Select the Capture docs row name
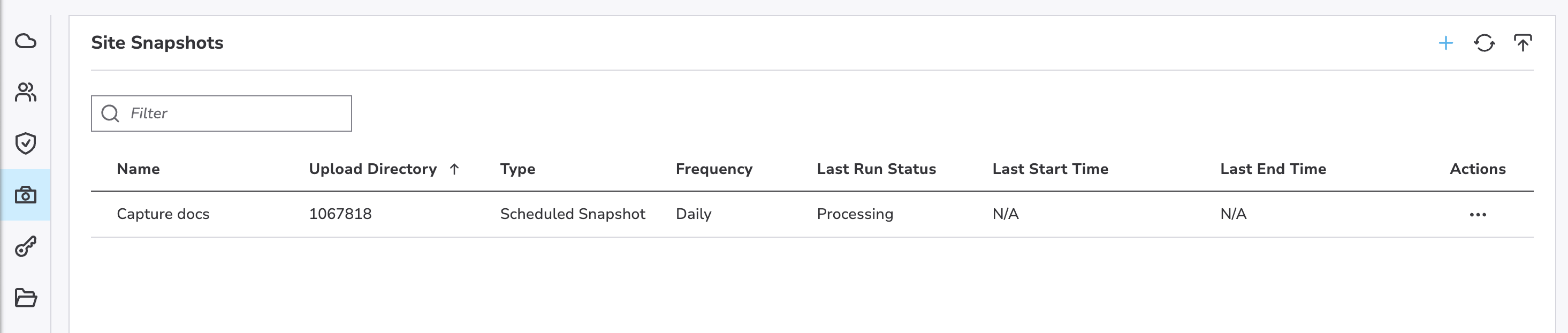The image size is (1568, 333). [x=163, y=214]
